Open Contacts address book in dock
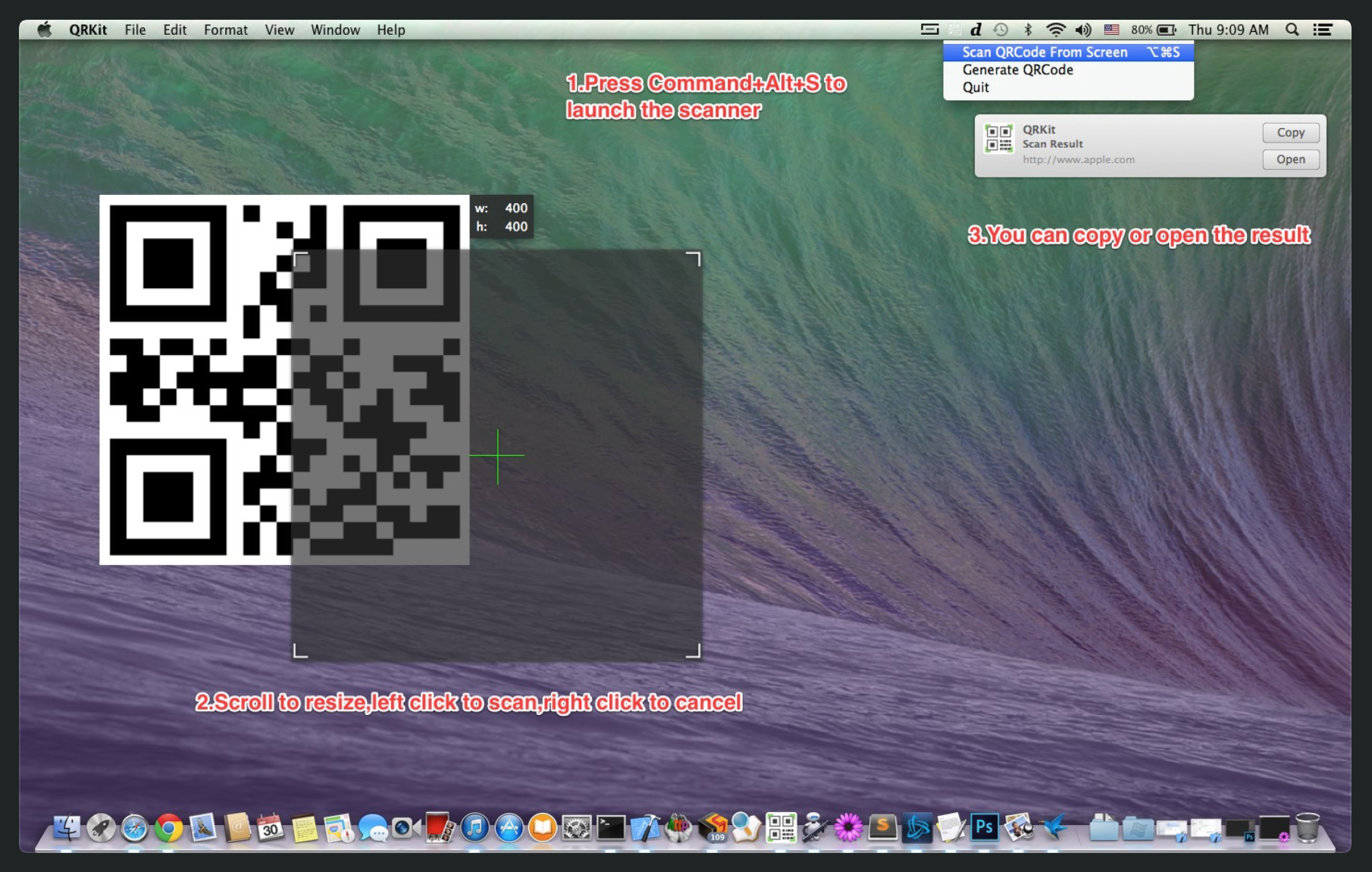Screen dimensions: 1372x872 tap(236, 827)
